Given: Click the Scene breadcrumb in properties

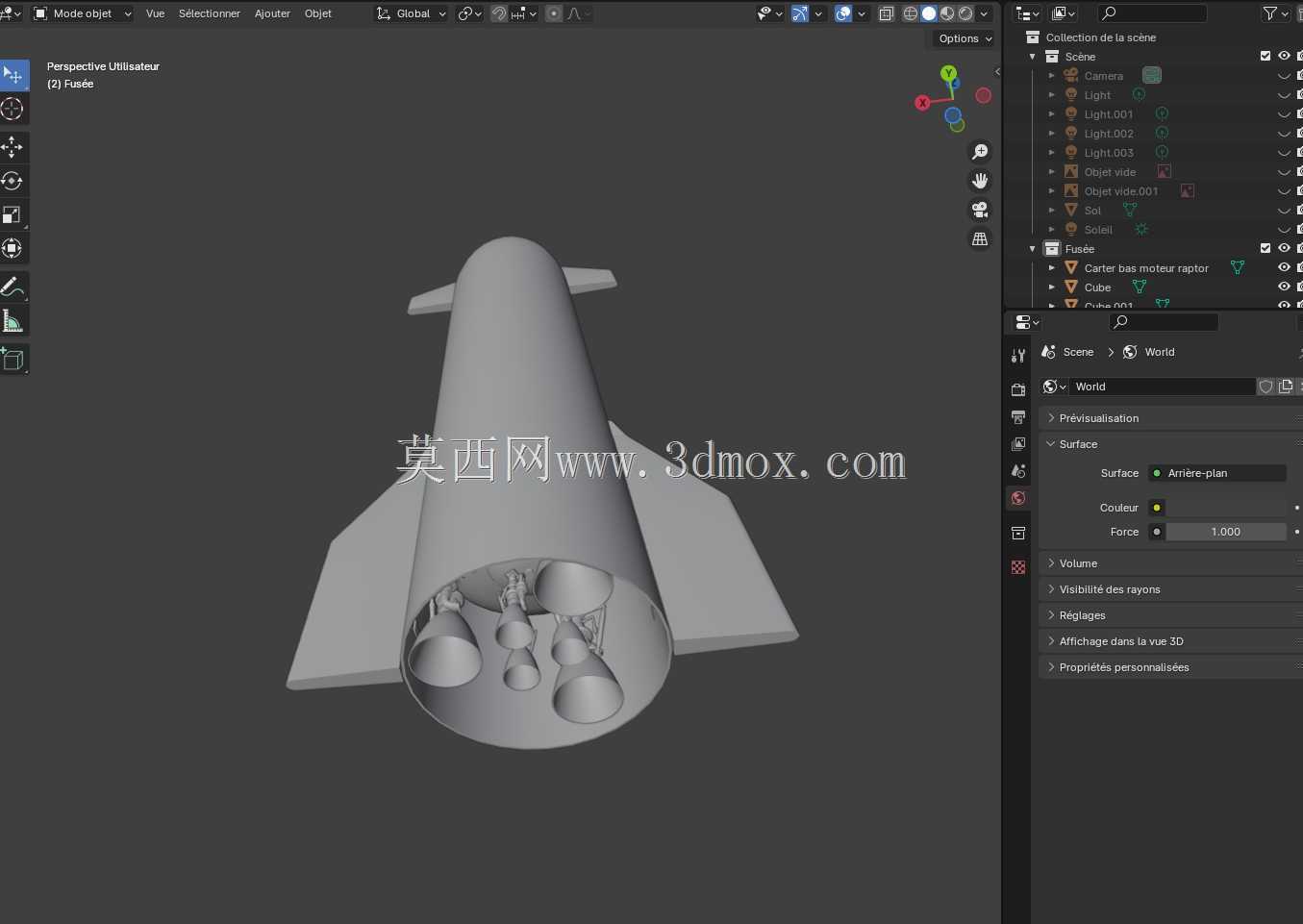Looking at the screenshot, I should 1068,352.
